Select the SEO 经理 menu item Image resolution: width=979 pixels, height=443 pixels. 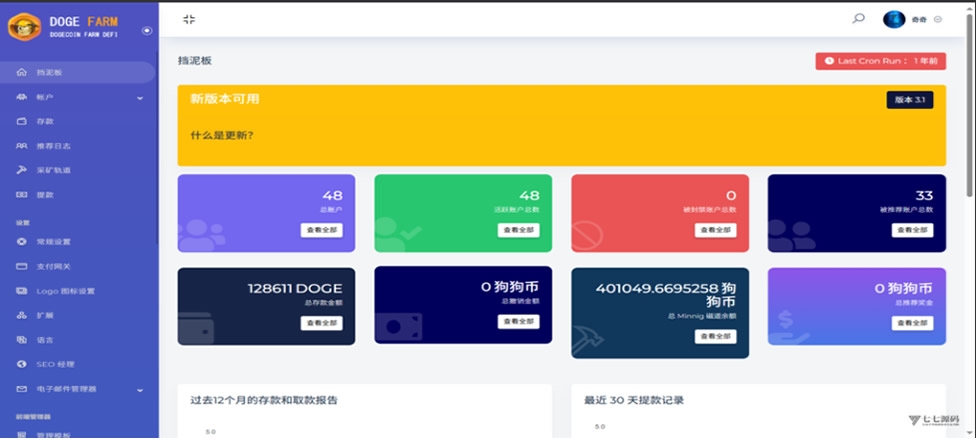(55, 364)
